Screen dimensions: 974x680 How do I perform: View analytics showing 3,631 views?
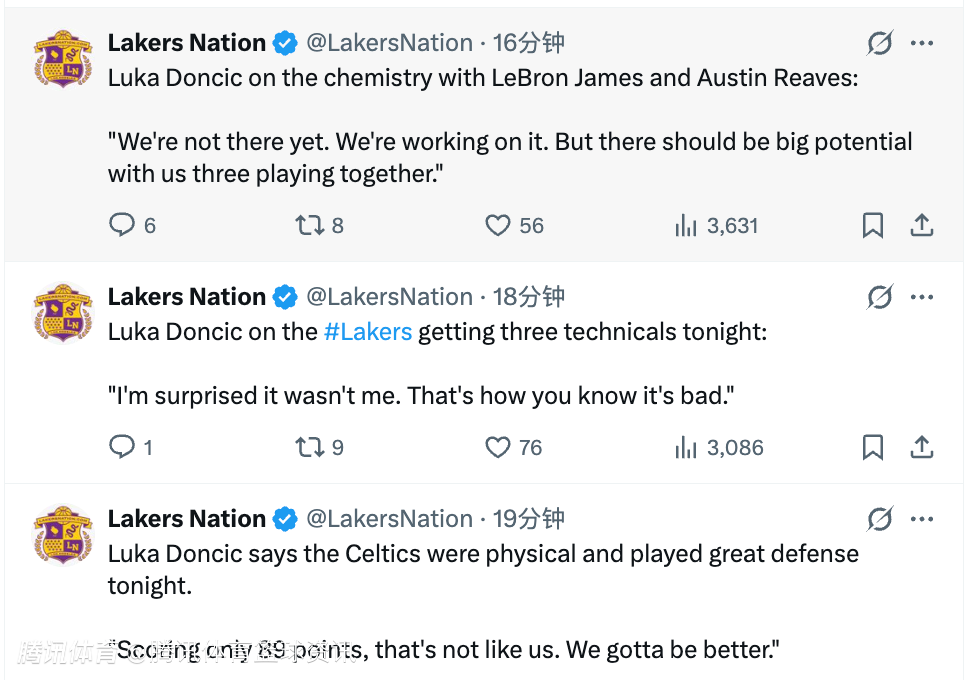click(x=686, y=225)
